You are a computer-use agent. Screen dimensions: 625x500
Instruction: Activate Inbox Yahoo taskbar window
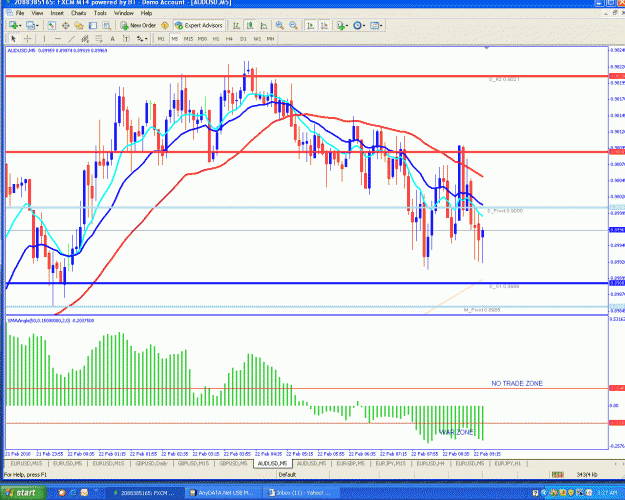point(302,493)
